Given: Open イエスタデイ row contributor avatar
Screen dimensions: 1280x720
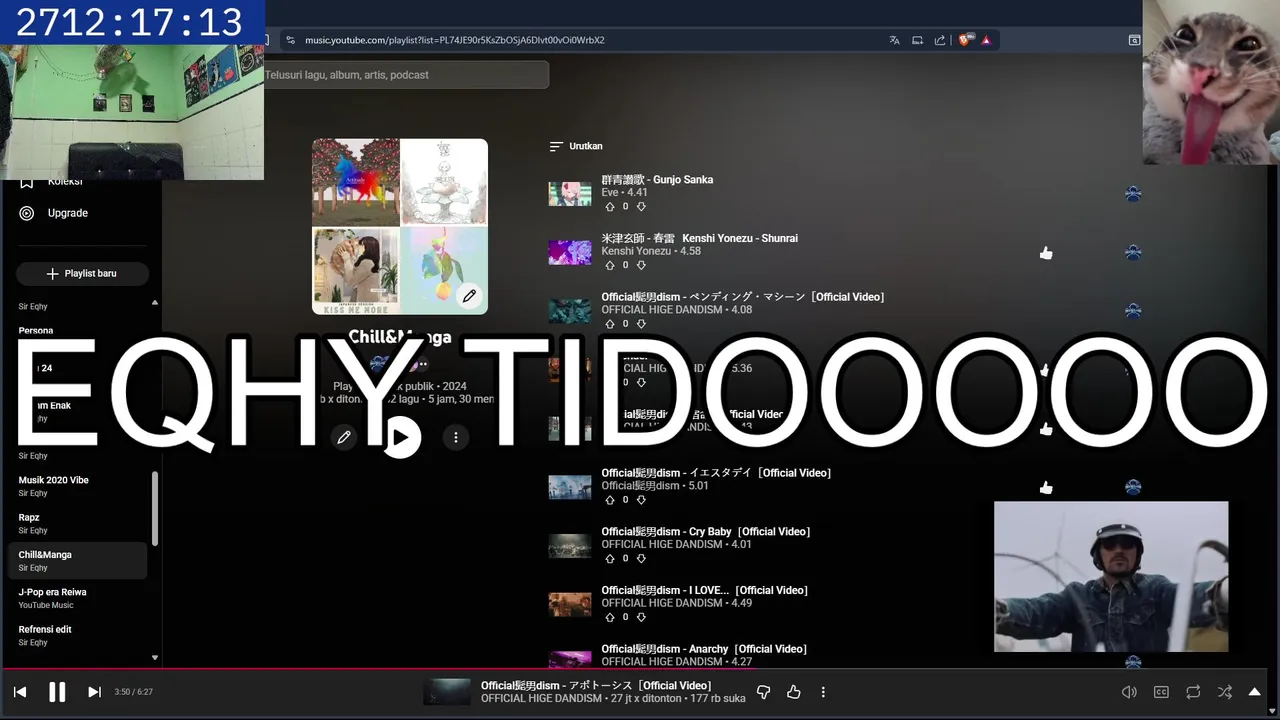Looking at the screenshot, I should tap(1133, 487).
